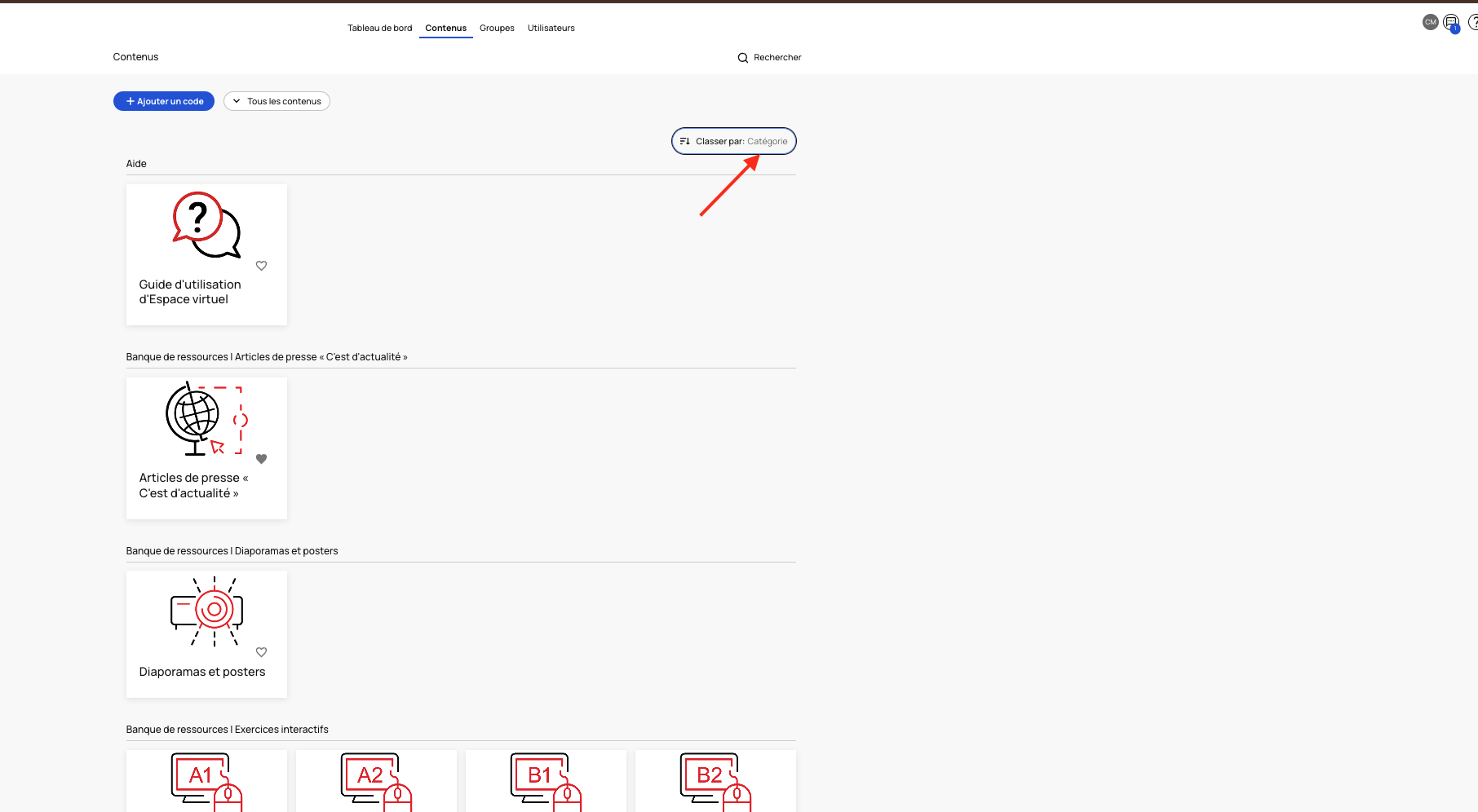Open the A1 interactive exercises icon
Screen dimensions: 1478x812
[206, 780]
